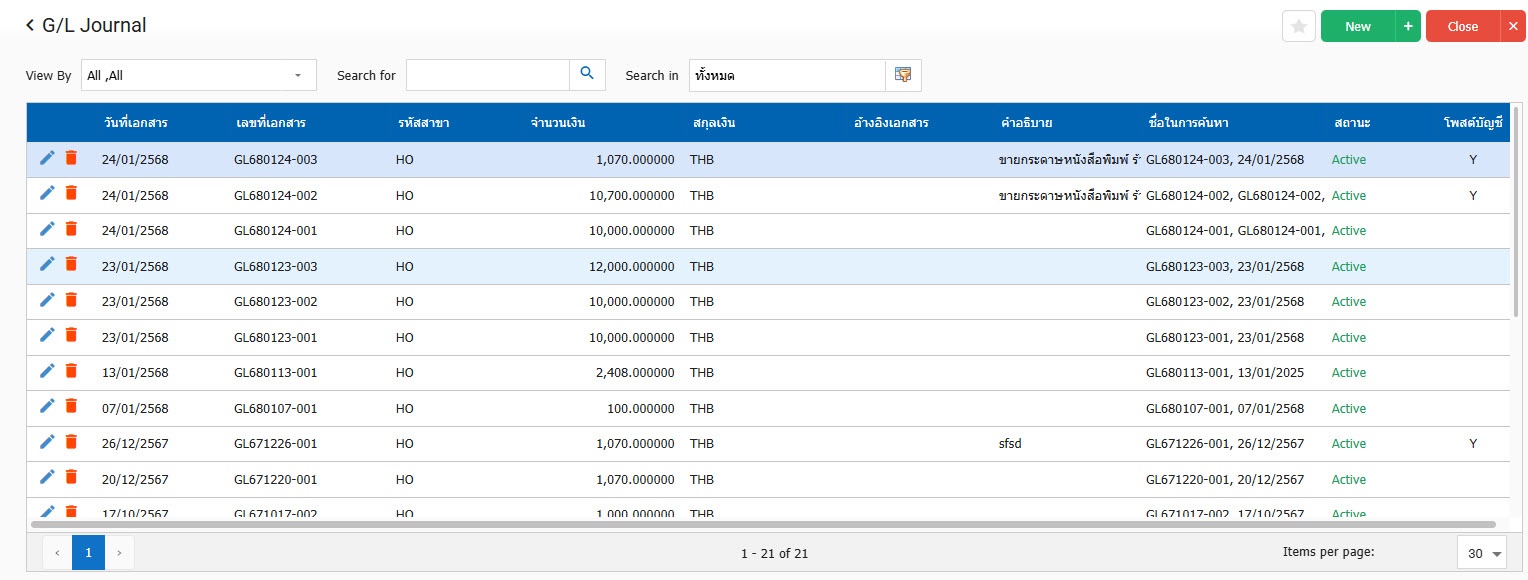Click the search magnifier icon

[x=587, y=74]
